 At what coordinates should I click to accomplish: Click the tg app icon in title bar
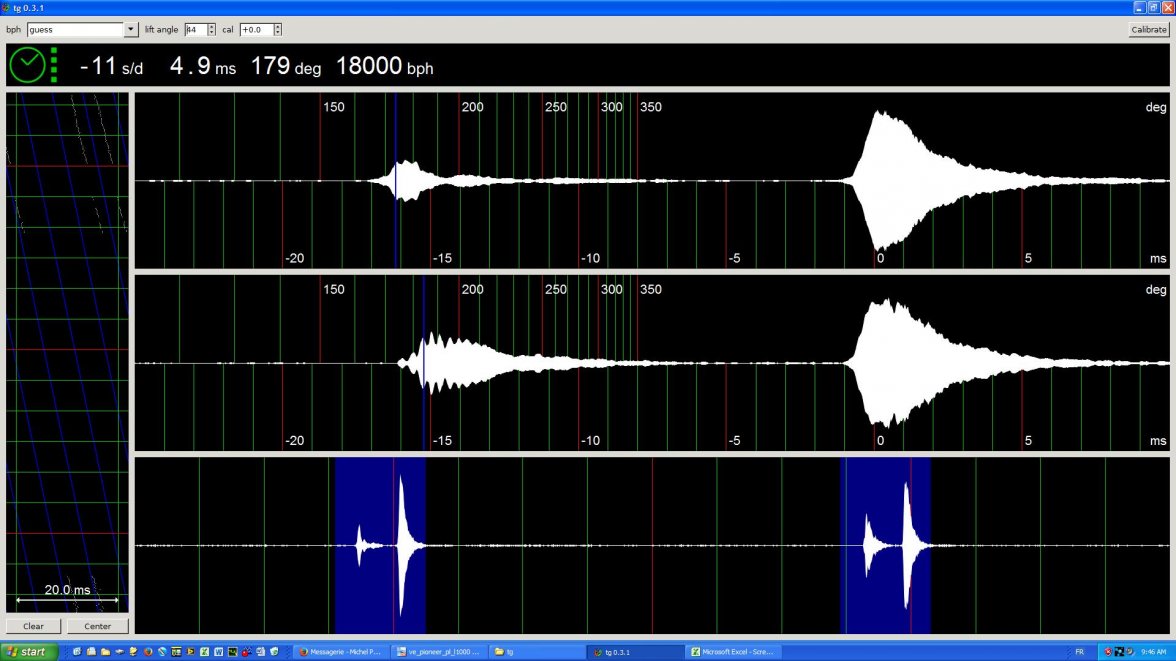pos(6,7)
